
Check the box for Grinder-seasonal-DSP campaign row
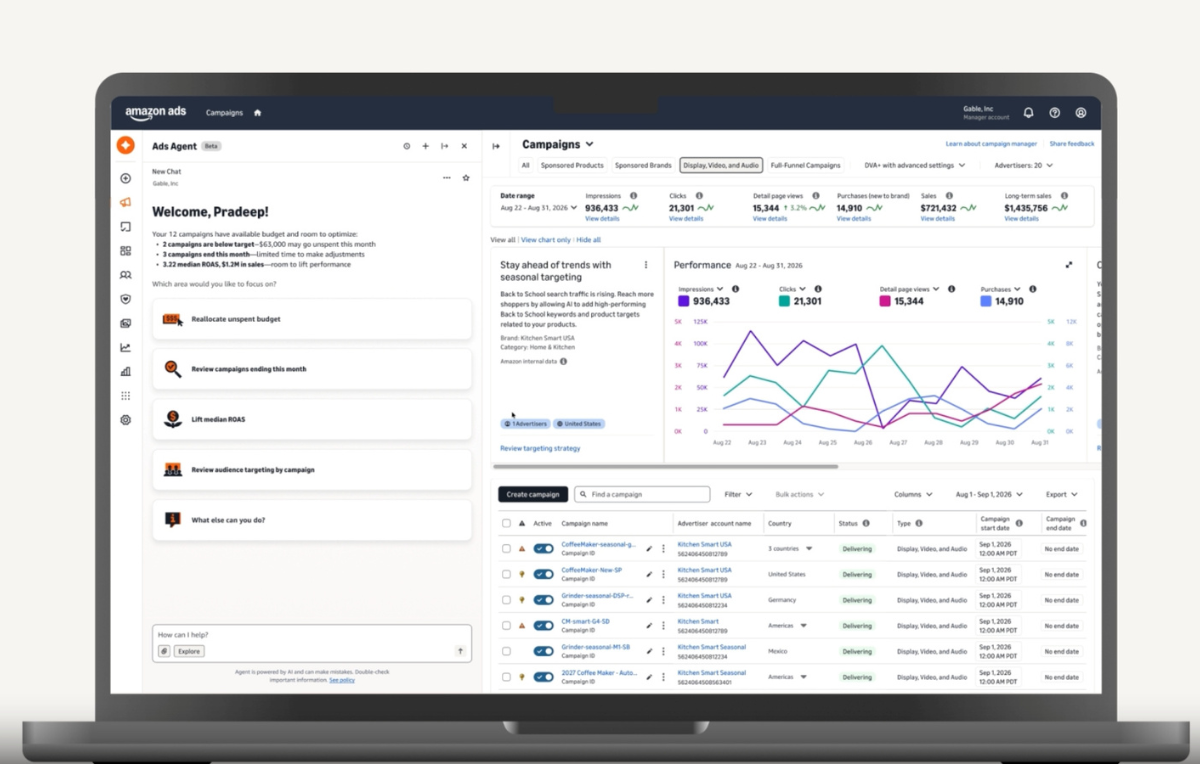[x=506, y=600]
